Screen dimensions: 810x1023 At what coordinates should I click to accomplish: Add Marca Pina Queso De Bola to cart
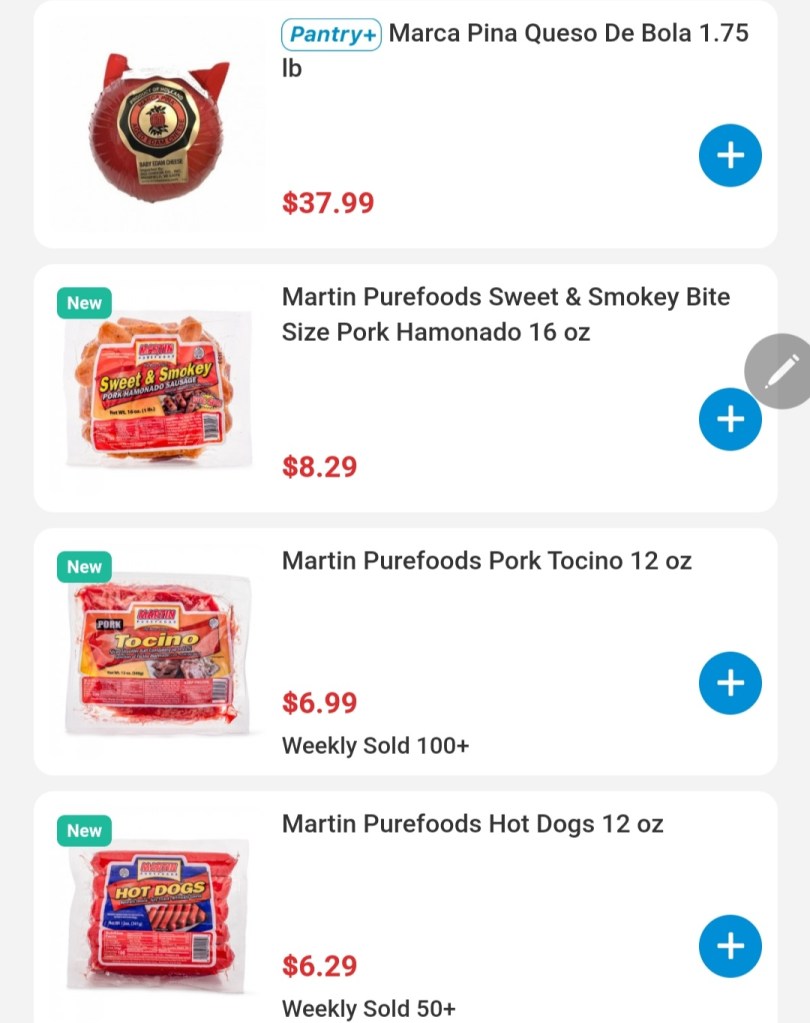tap(730, 156)
